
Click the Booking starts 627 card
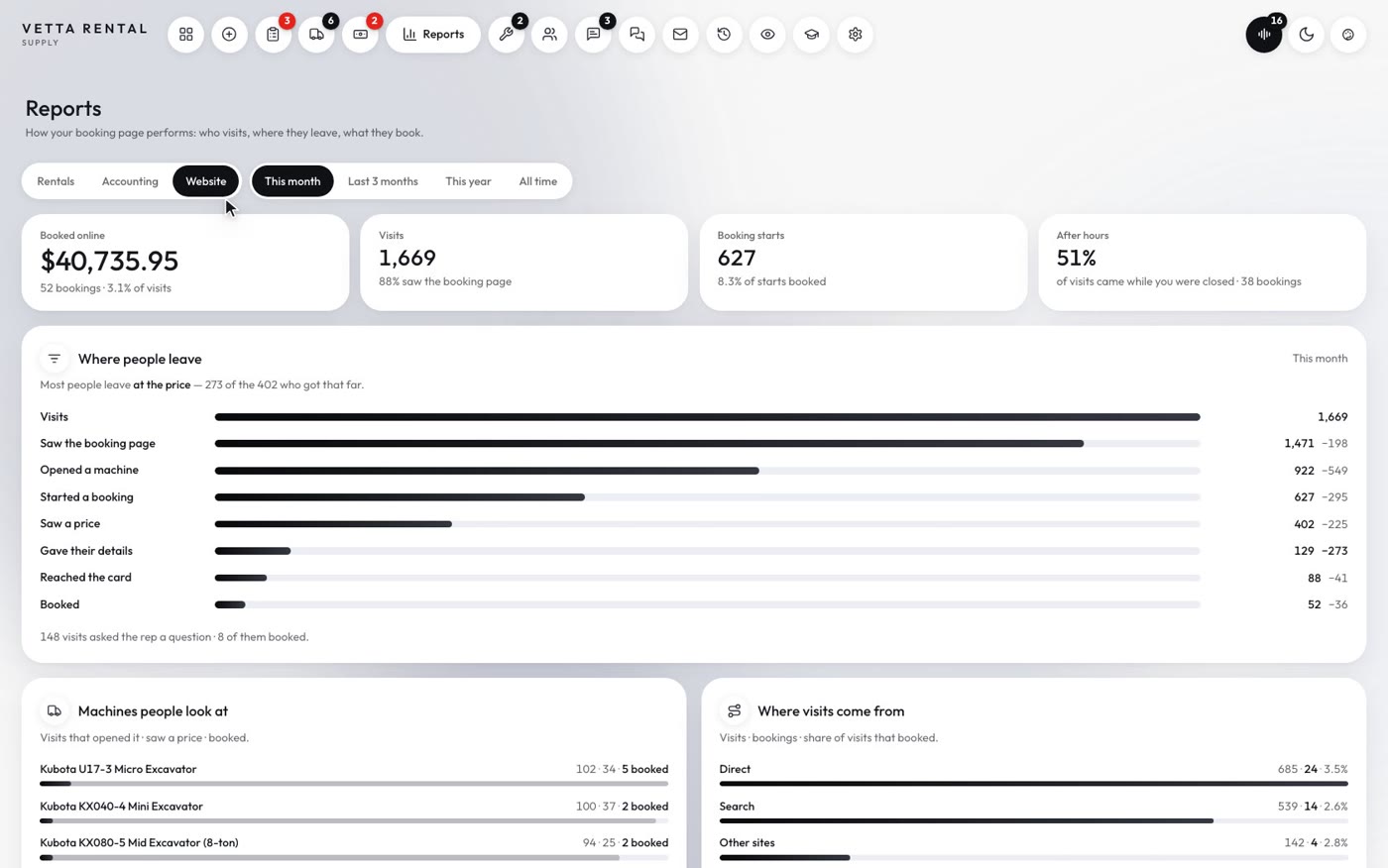[x=863, y=263]
